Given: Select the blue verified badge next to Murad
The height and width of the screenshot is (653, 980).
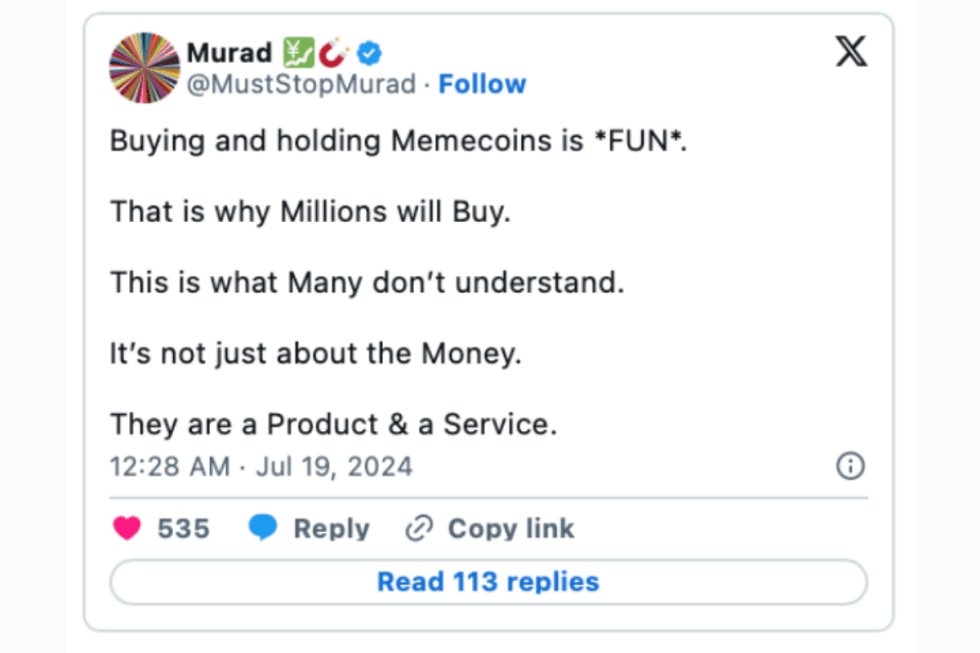Looking at the screenshot, I should click(368, 52).
